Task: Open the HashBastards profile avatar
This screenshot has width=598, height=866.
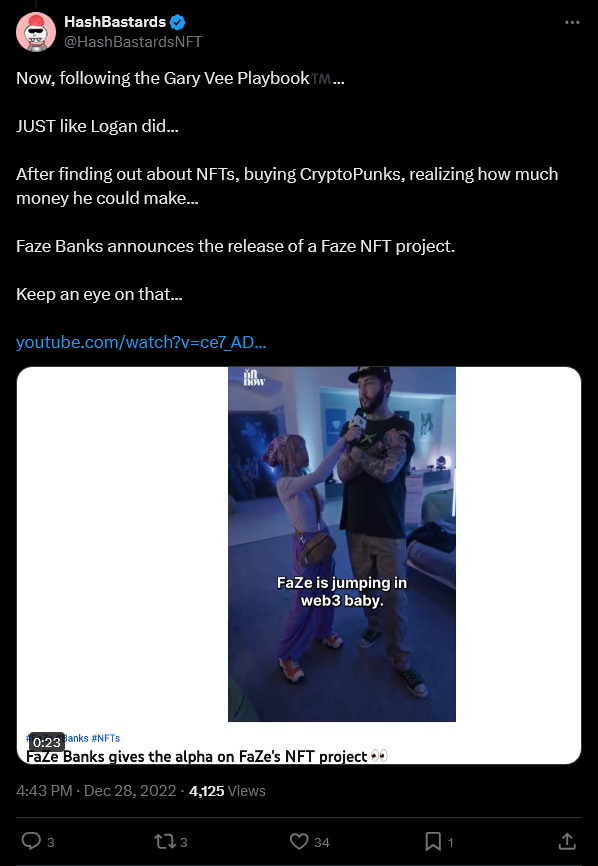Action: pyautogui.click(x=36, y=32)
